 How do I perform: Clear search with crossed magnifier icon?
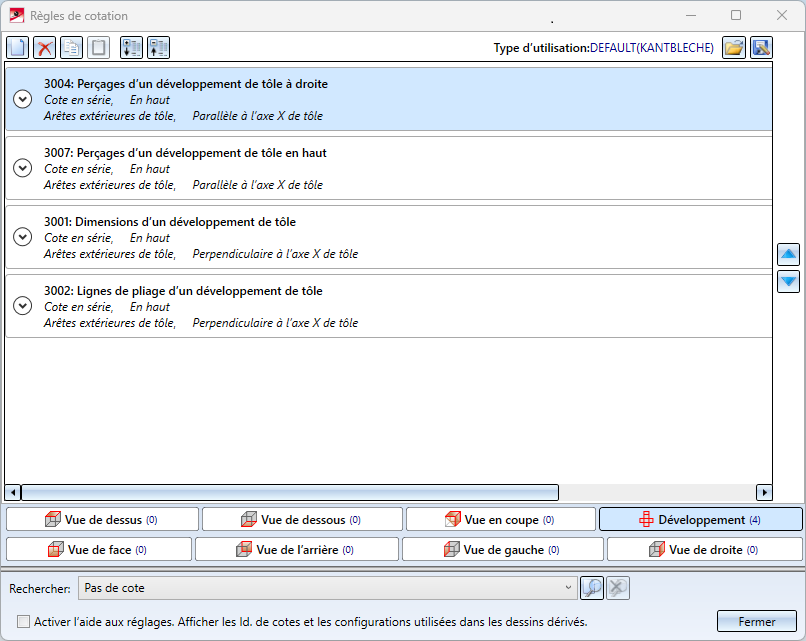618,588
